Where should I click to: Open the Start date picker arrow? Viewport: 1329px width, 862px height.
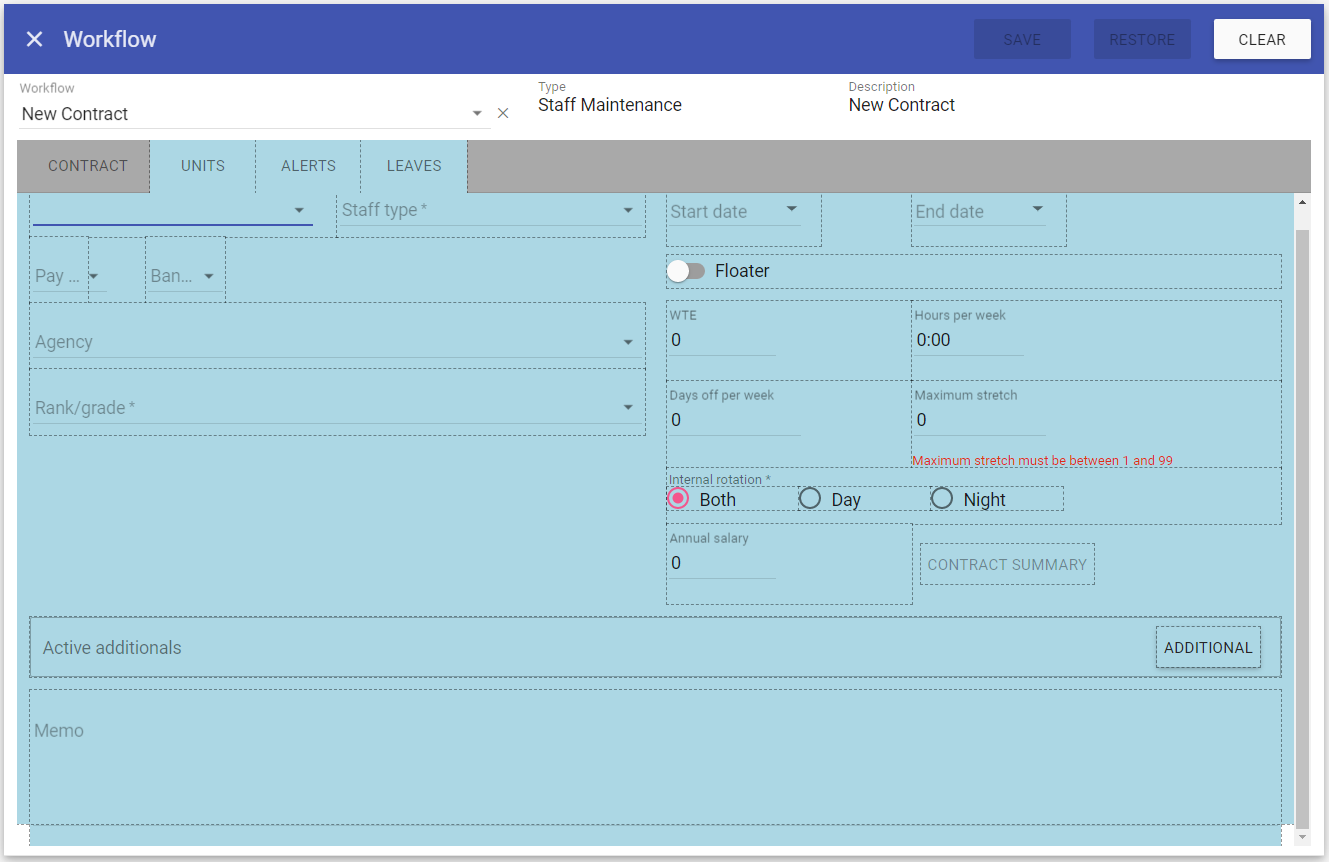[x=791, y=209]
